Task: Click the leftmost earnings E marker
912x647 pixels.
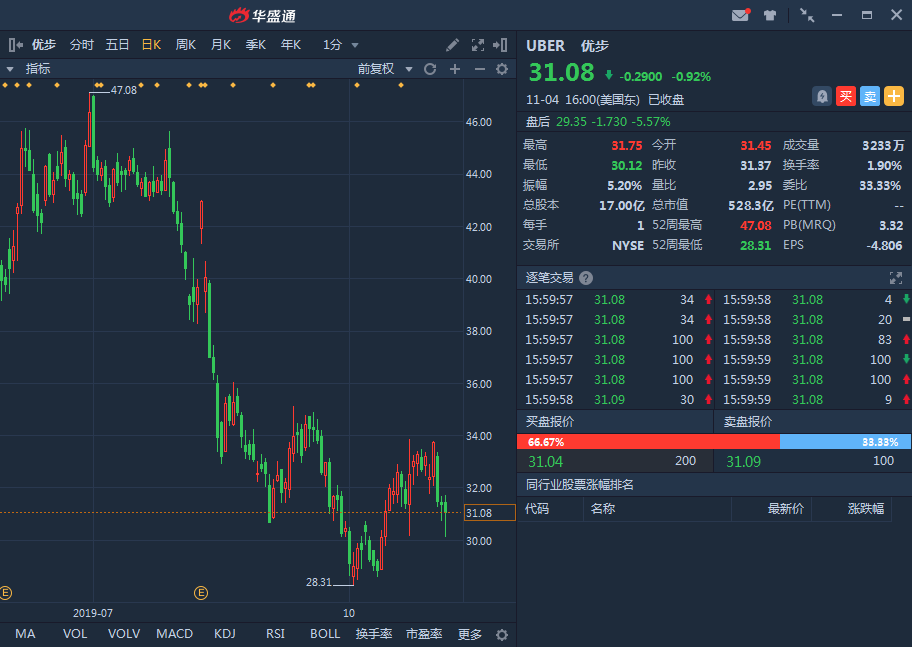Action: coord(5,593)
